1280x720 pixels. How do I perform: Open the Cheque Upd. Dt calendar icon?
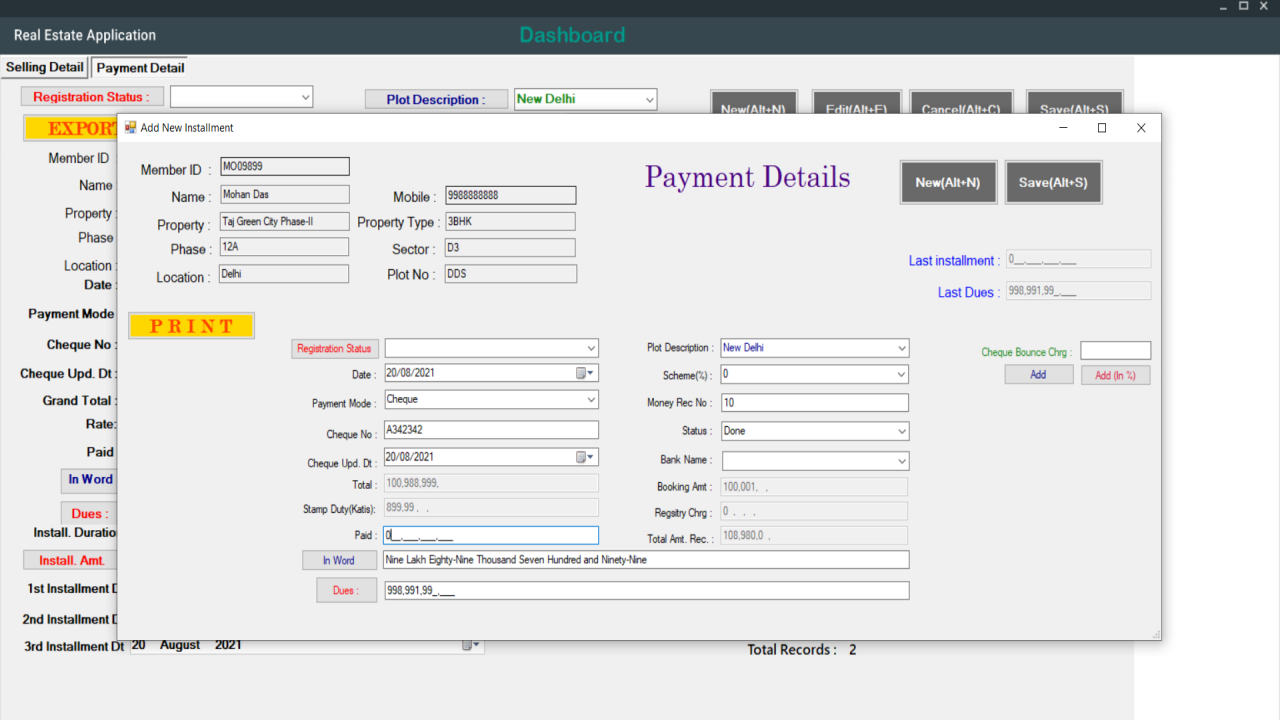(584, 457)
